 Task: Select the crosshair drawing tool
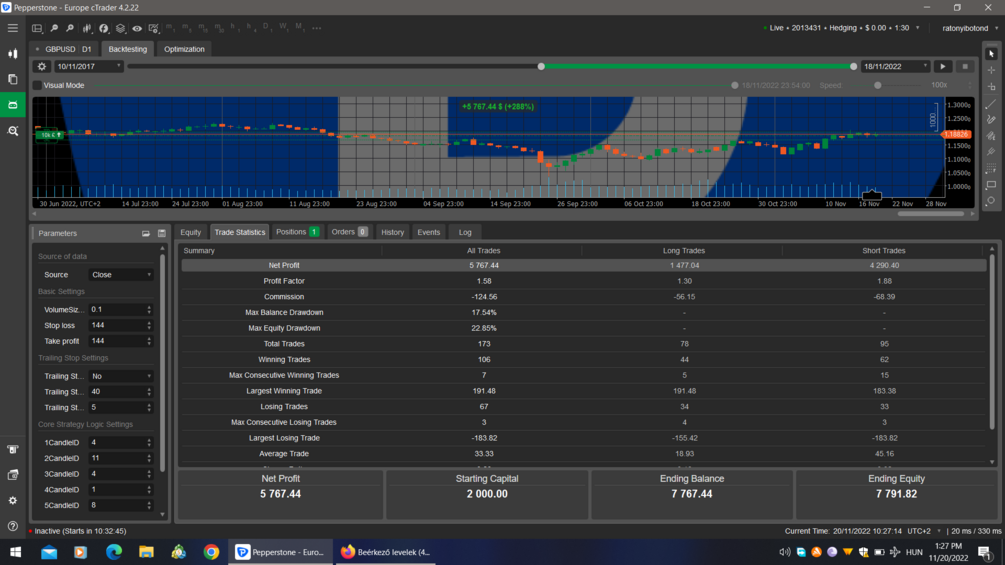point(991,70)
